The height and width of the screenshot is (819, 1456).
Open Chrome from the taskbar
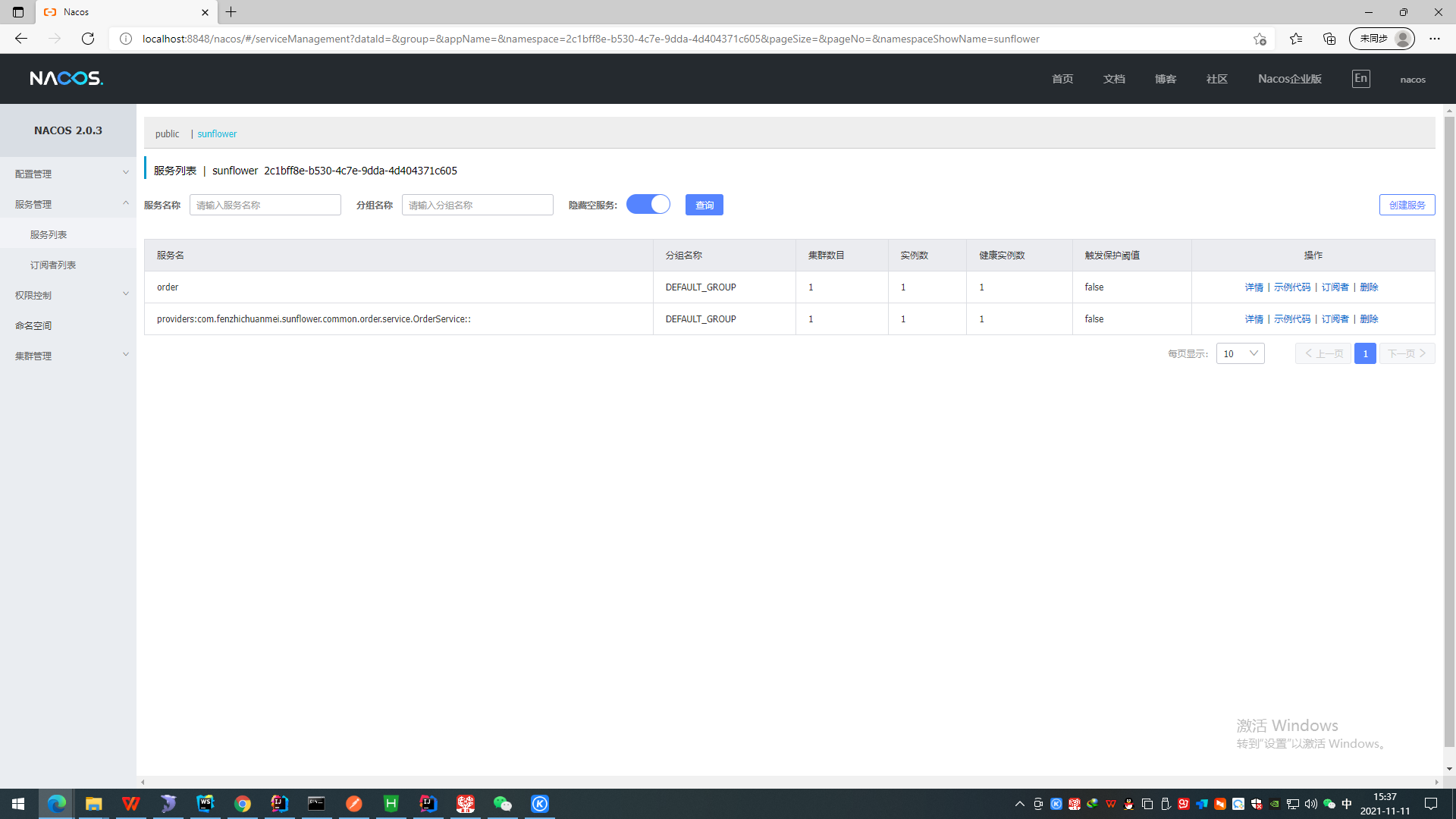[242, 803]
